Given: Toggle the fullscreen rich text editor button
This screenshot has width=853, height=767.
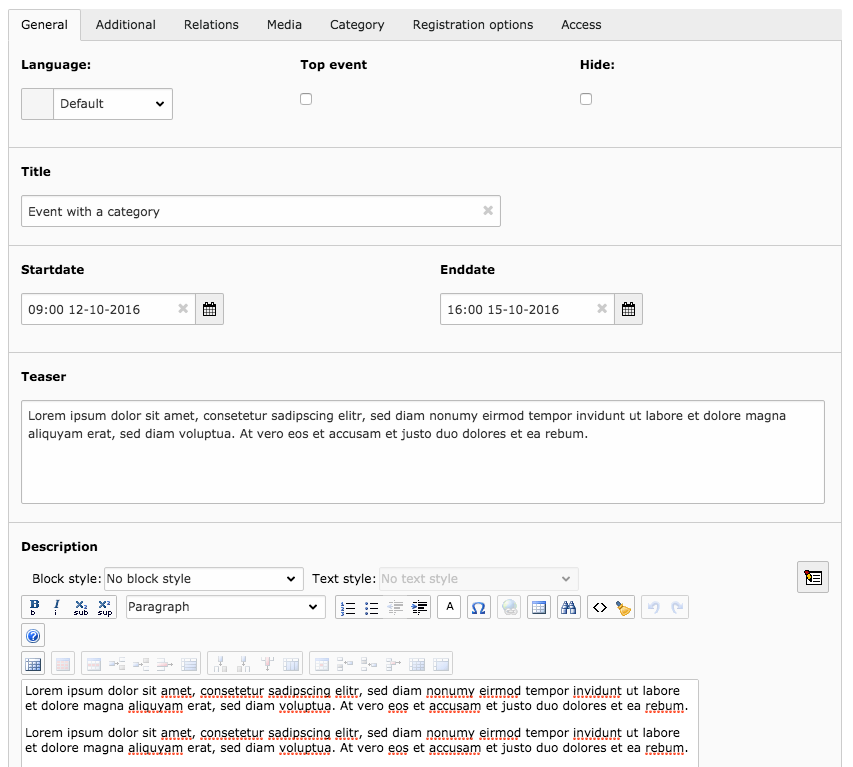Looking at the screenshot, I should click(x=812, y=577).
